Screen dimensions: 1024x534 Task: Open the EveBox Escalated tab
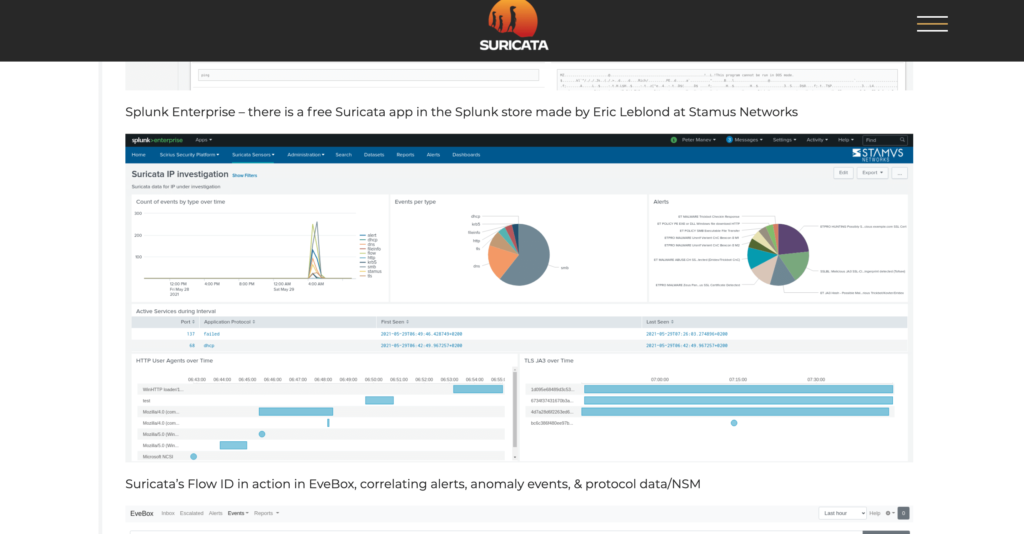point(191,513)
